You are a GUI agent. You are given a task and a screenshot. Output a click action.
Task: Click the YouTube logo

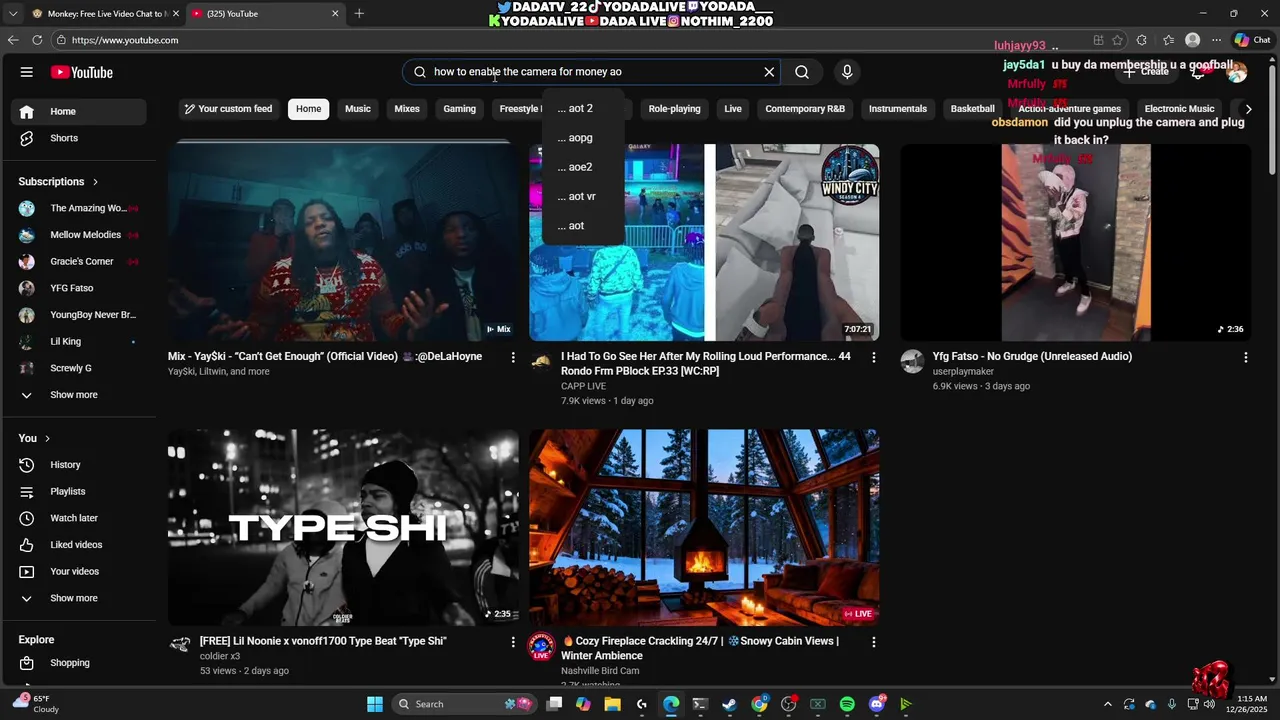[82, 72]
